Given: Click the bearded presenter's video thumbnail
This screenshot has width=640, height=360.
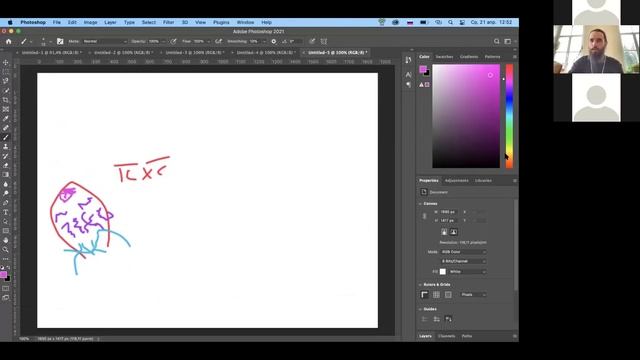Looking at the screenshot, I should (x=596, y=49).
